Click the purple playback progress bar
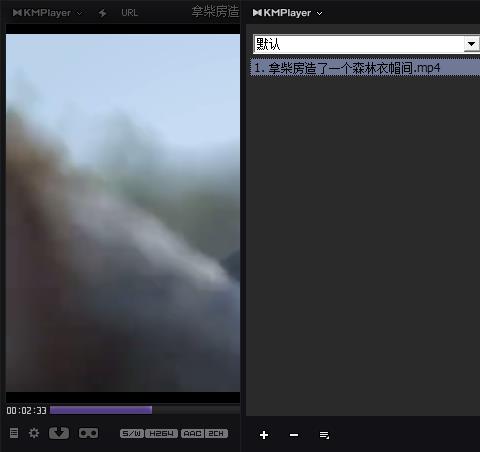Viewport: 480px width, 452px height. (101, 410)
